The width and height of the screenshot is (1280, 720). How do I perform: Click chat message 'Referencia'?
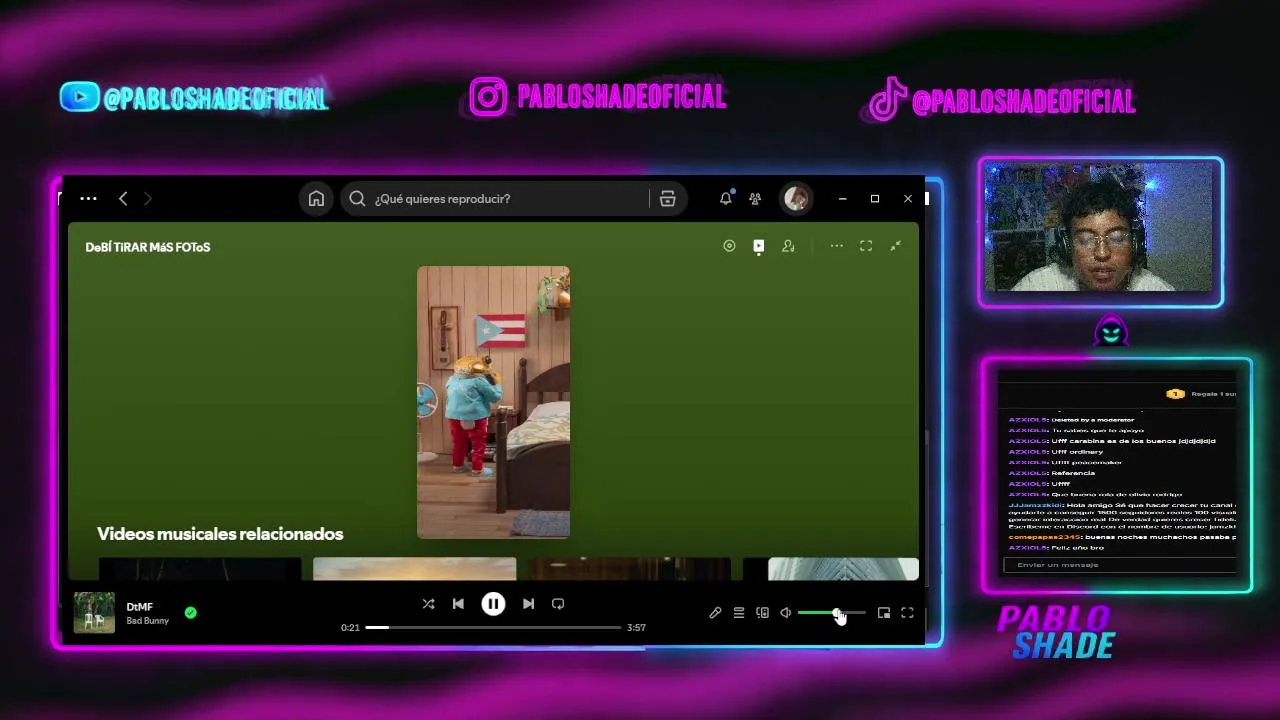1073,473
